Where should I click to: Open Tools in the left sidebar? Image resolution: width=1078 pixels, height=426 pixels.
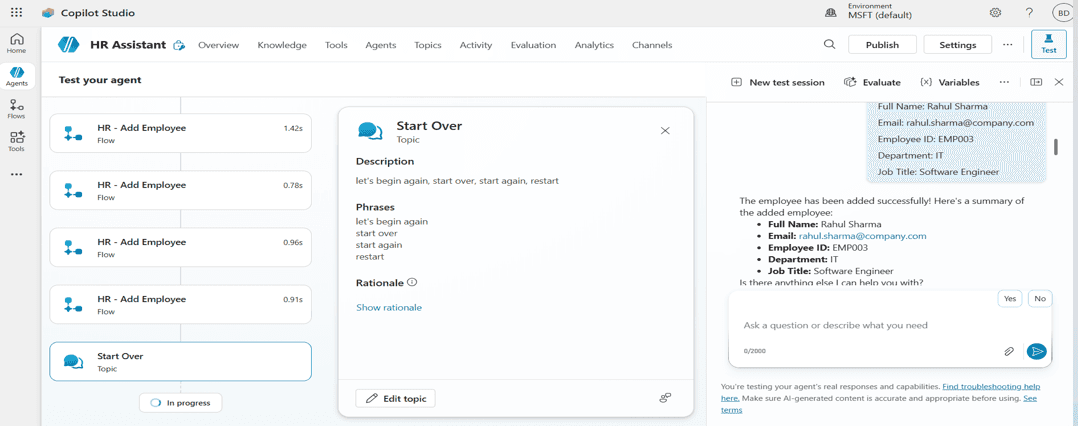[x=16, y=141]
